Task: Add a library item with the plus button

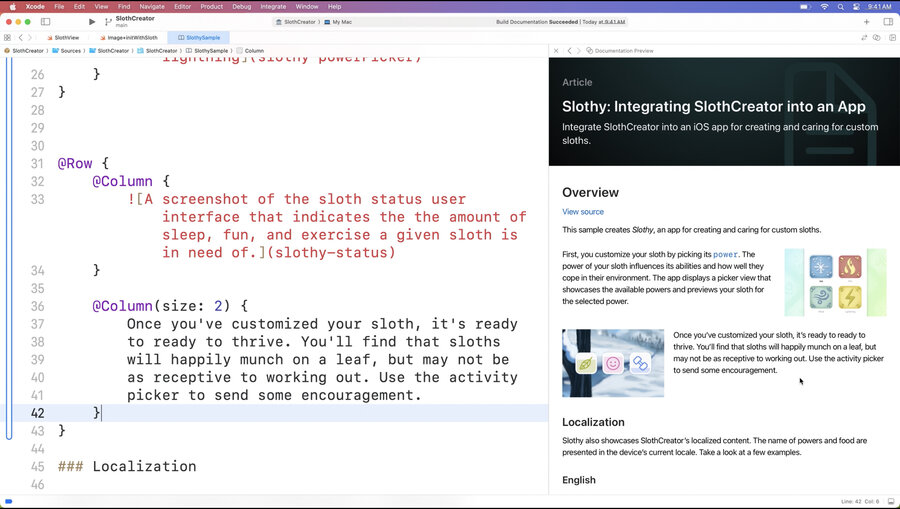Action: pyautogui.click(x=867, y=22)
